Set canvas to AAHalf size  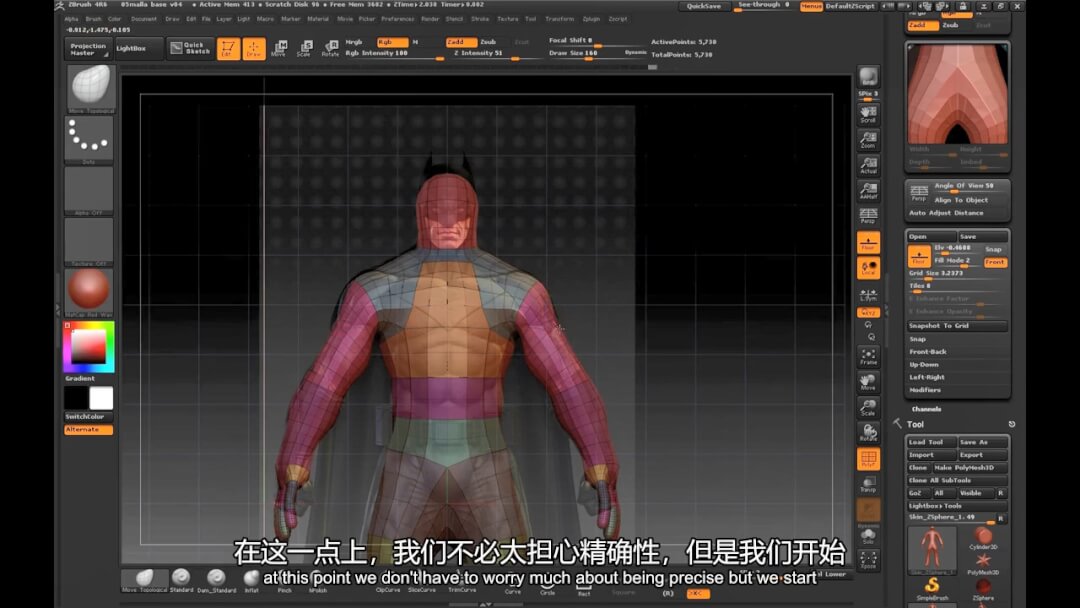868,191
